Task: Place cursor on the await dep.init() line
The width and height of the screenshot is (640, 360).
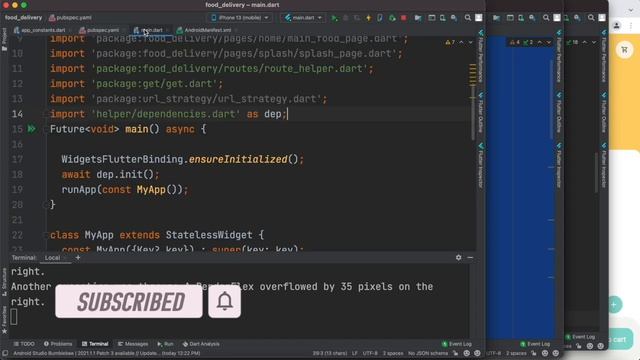Action: pos(110,175)
